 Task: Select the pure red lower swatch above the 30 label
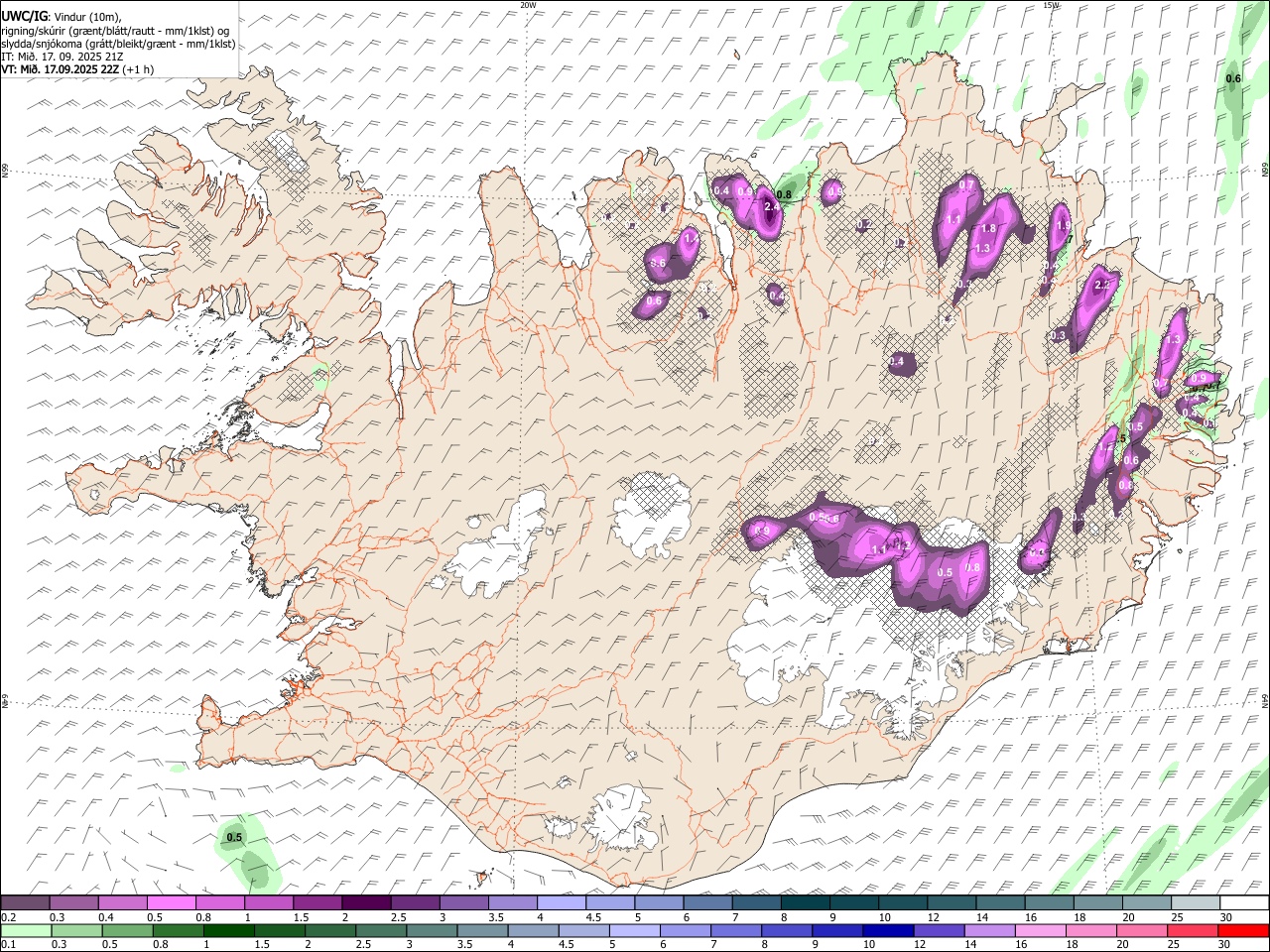tap(1243, 930)
